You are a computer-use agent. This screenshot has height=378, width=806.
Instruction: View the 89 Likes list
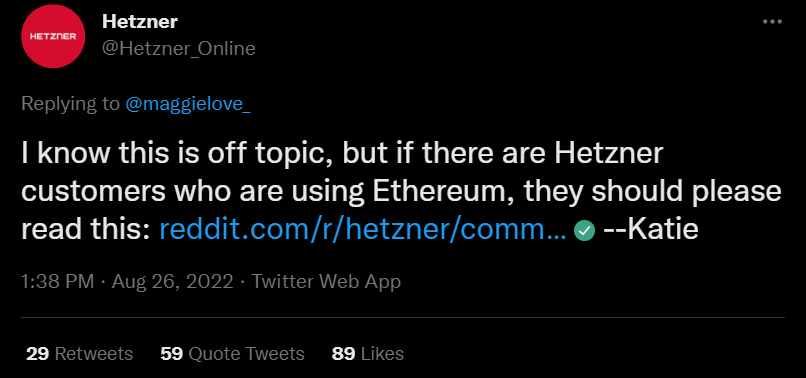pos(368,354)
